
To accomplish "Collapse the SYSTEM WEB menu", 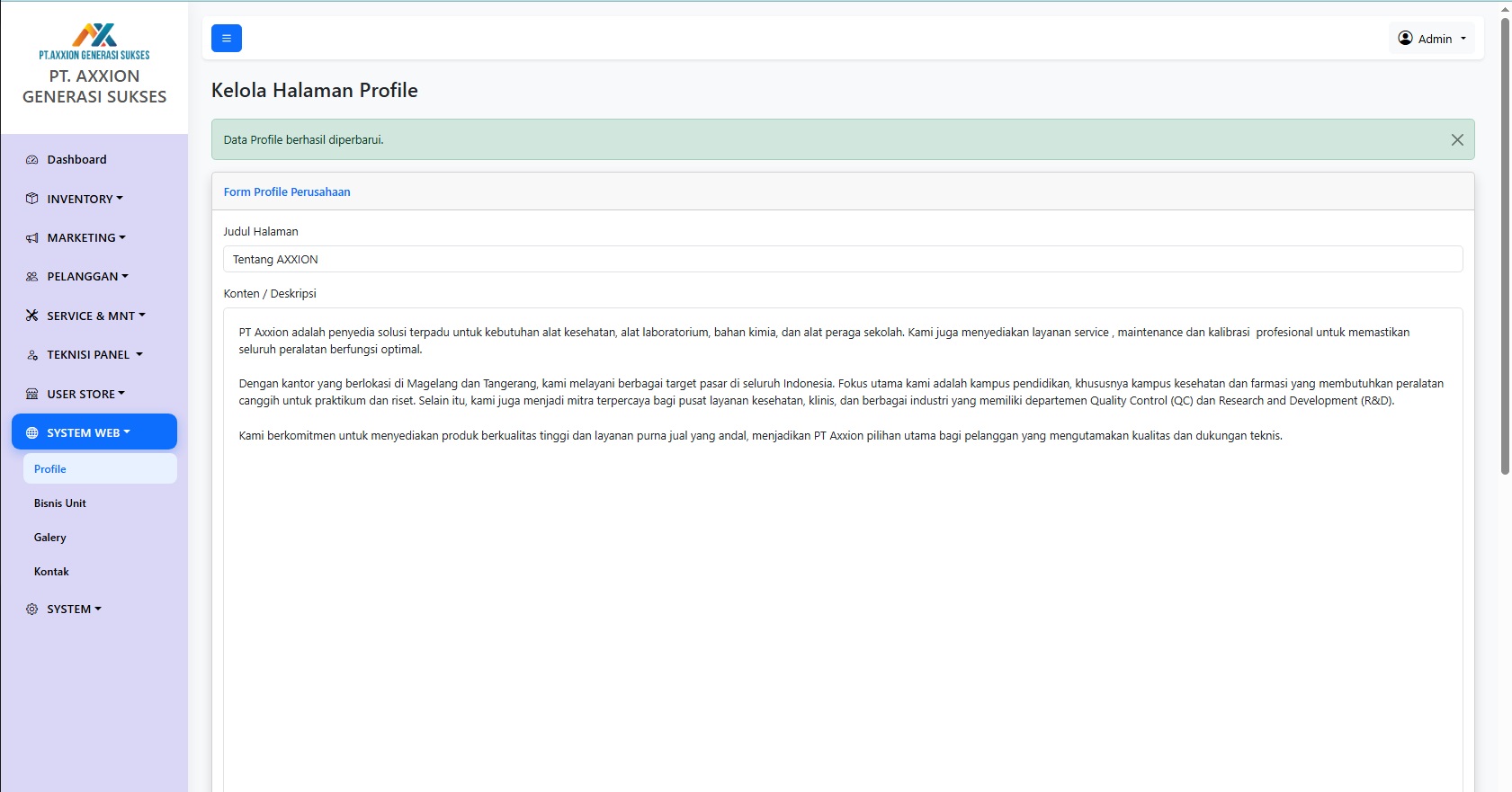I will (x=94, y=432).
